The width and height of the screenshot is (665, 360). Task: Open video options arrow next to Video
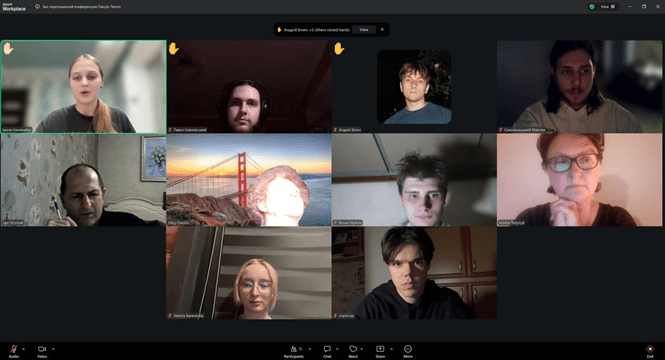pyautogui.click(x=53, y=349)
